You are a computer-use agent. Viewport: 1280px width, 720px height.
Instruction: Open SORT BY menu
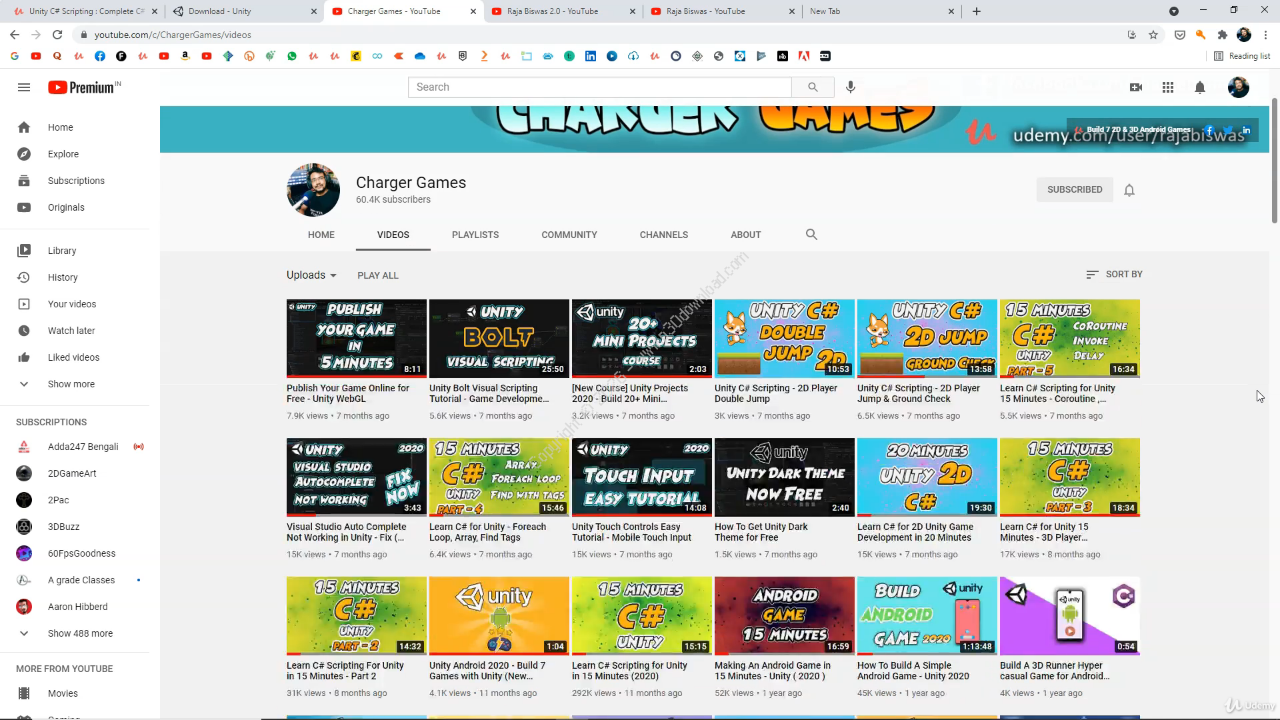pyautogui.click(x=1114, y=274)
